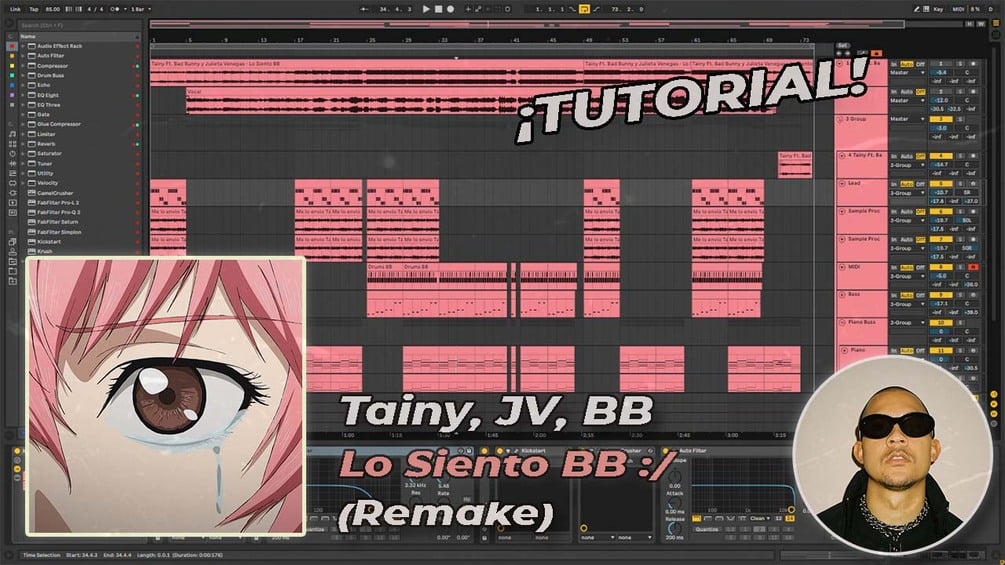Open Lead track output 3-Group dropdown
The height and width of the screenshot is (565, 1005).
pos(907,193)
